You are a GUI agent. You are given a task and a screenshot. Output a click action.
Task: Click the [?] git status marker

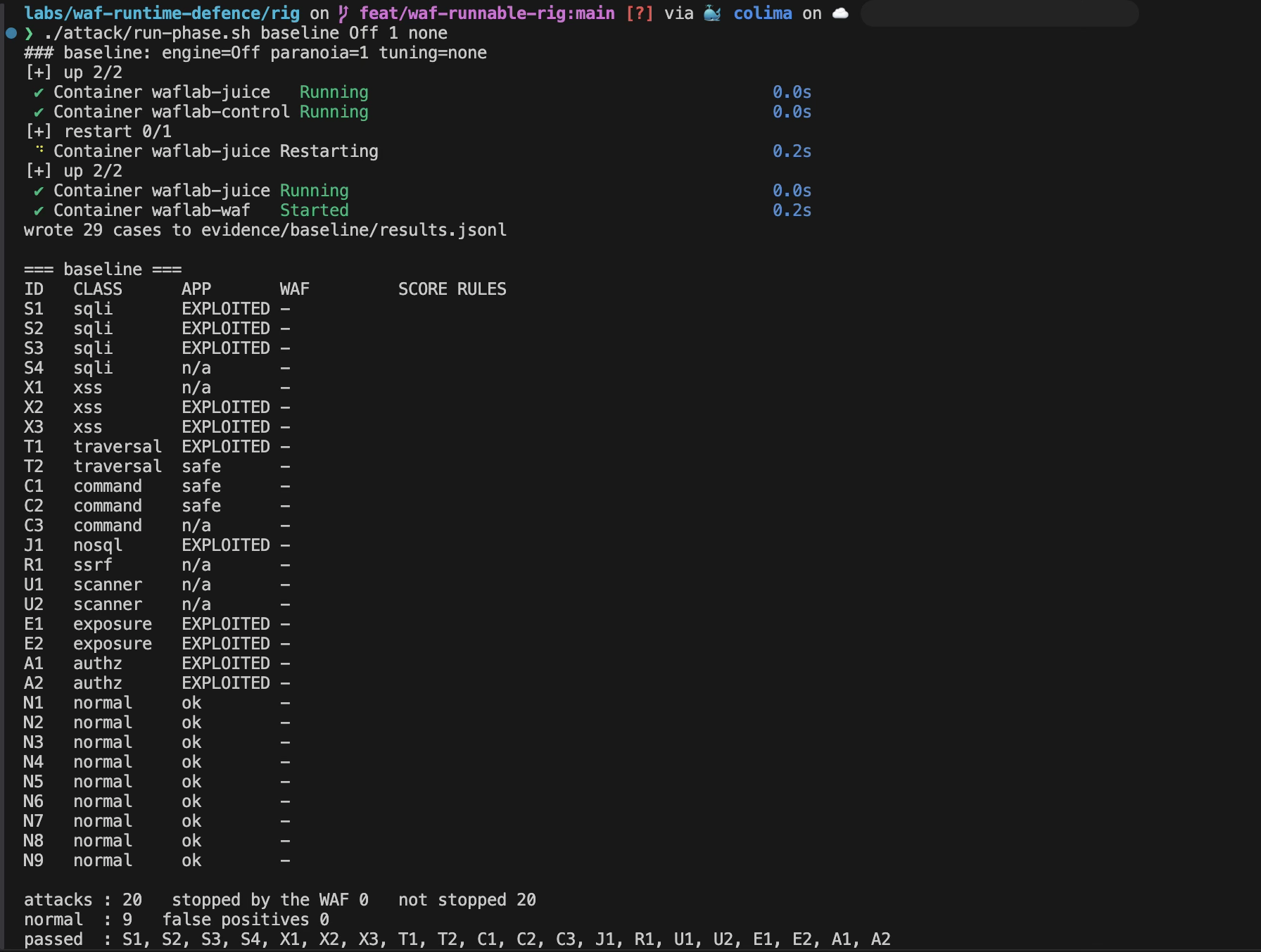pos(640,13)
